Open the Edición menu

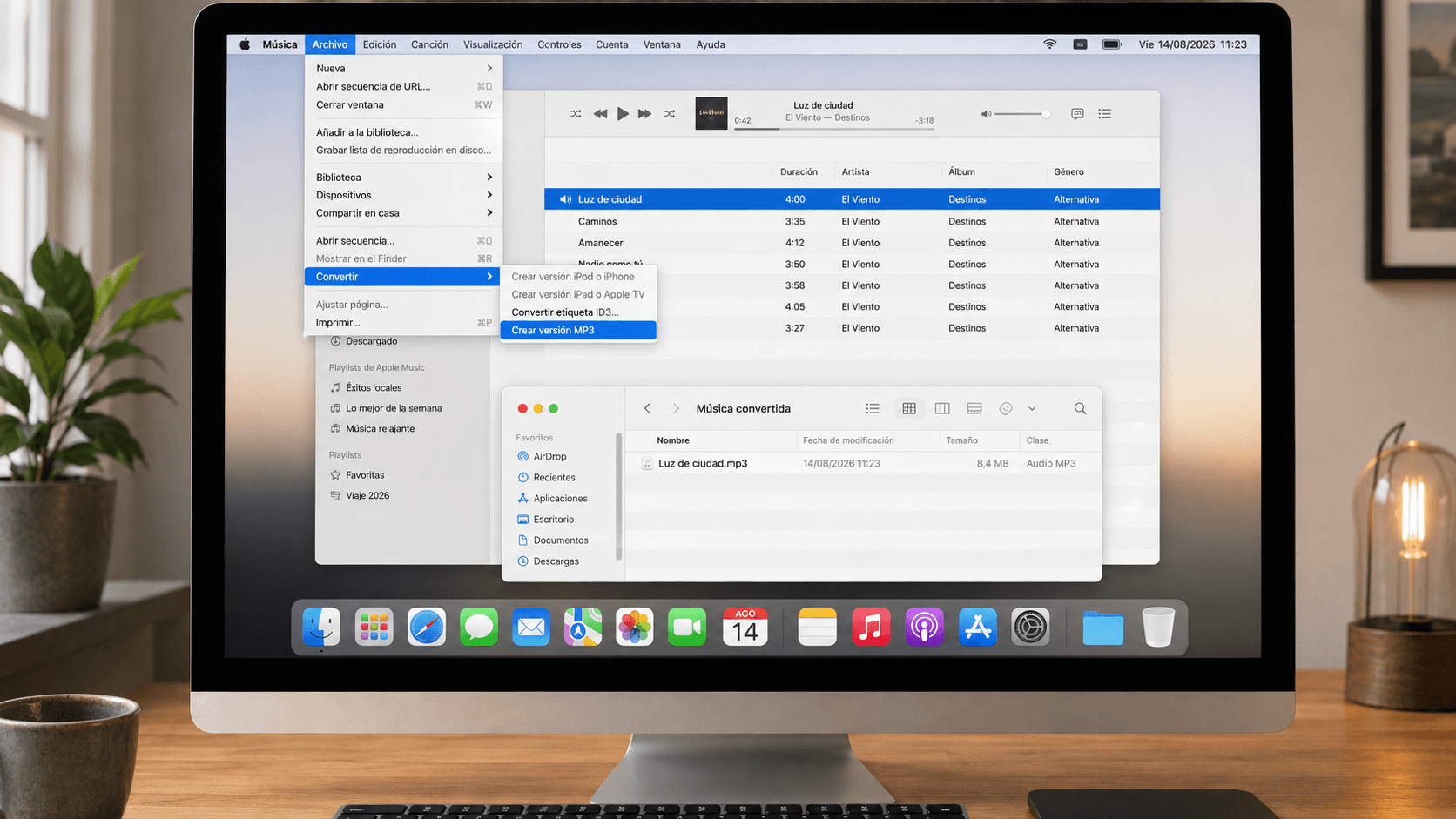point(379,44)
